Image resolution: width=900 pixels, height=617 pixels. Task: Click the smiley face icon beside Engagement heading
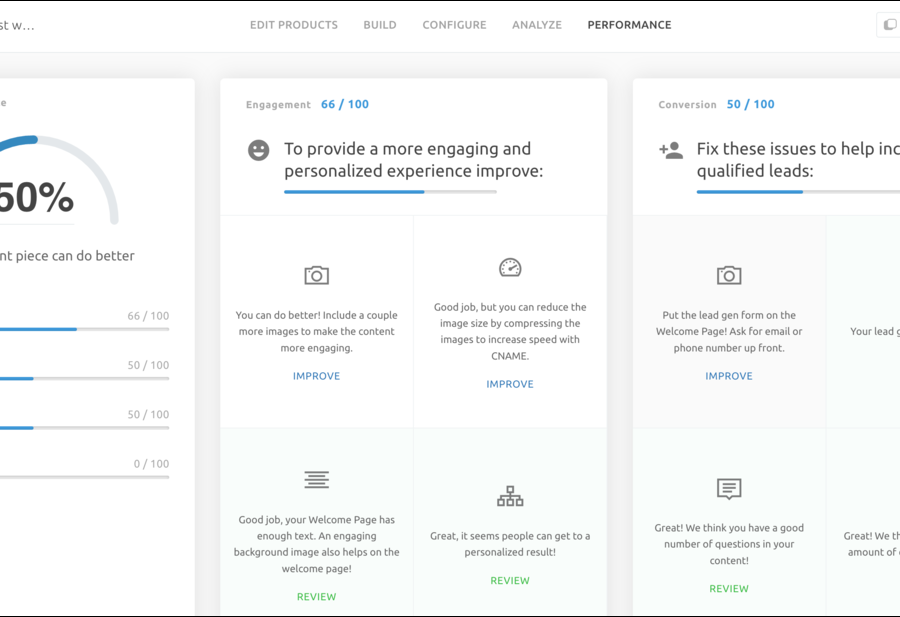tap(259, 150)
